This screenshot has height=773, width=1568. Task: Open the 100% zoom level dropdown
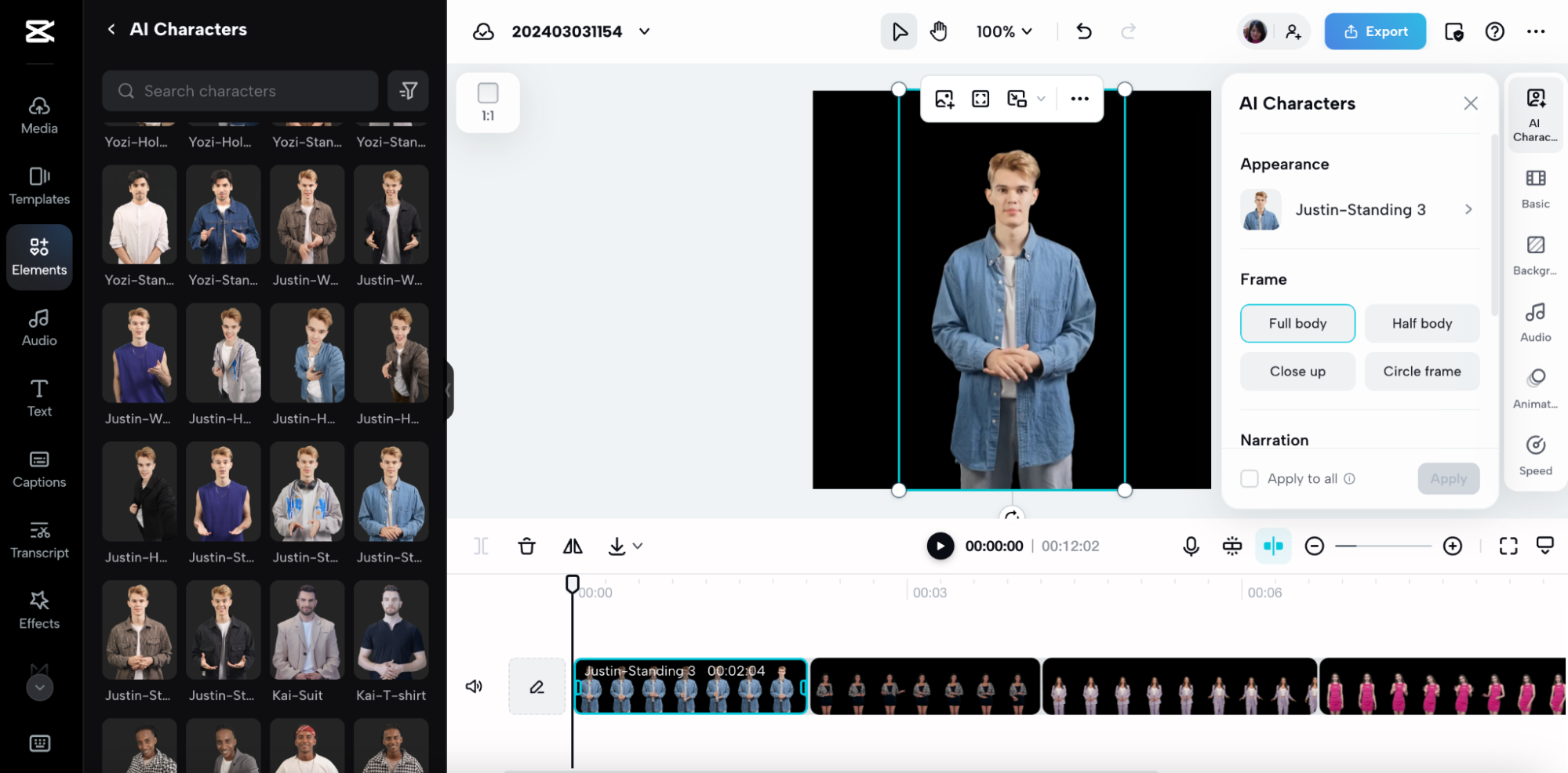pos(1003,31)
